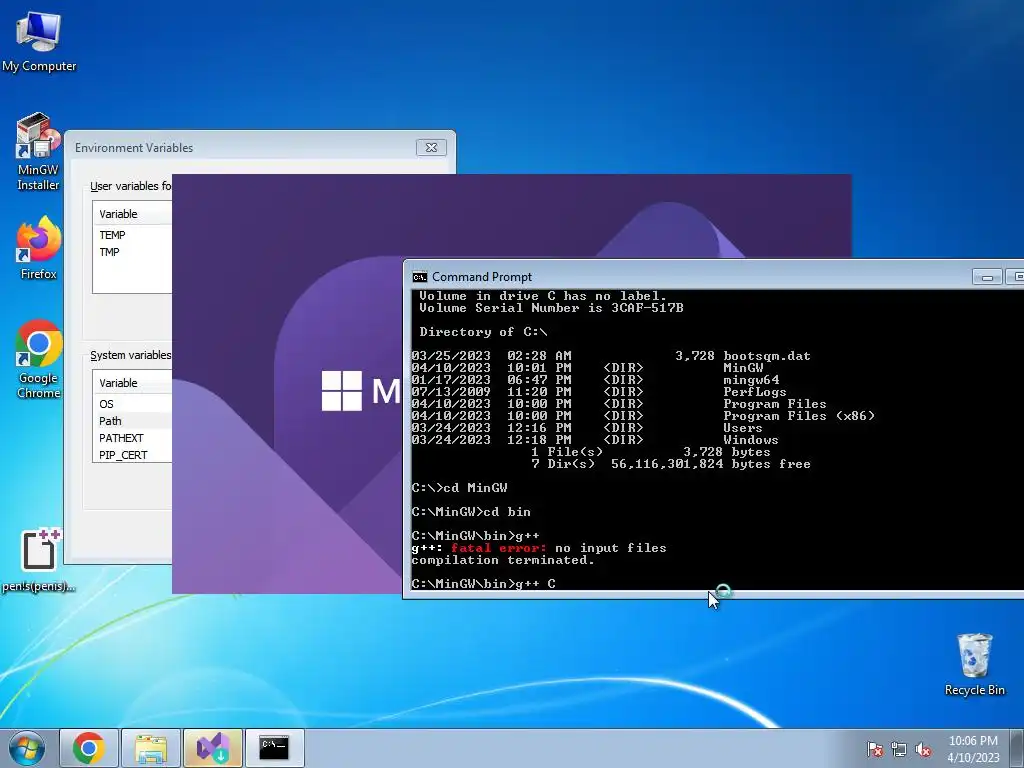The height and width of the screenshot is (768, 1024).
Task: Click 'fatal error:' text in Command Prompt
Action: [x=498, y=548]
